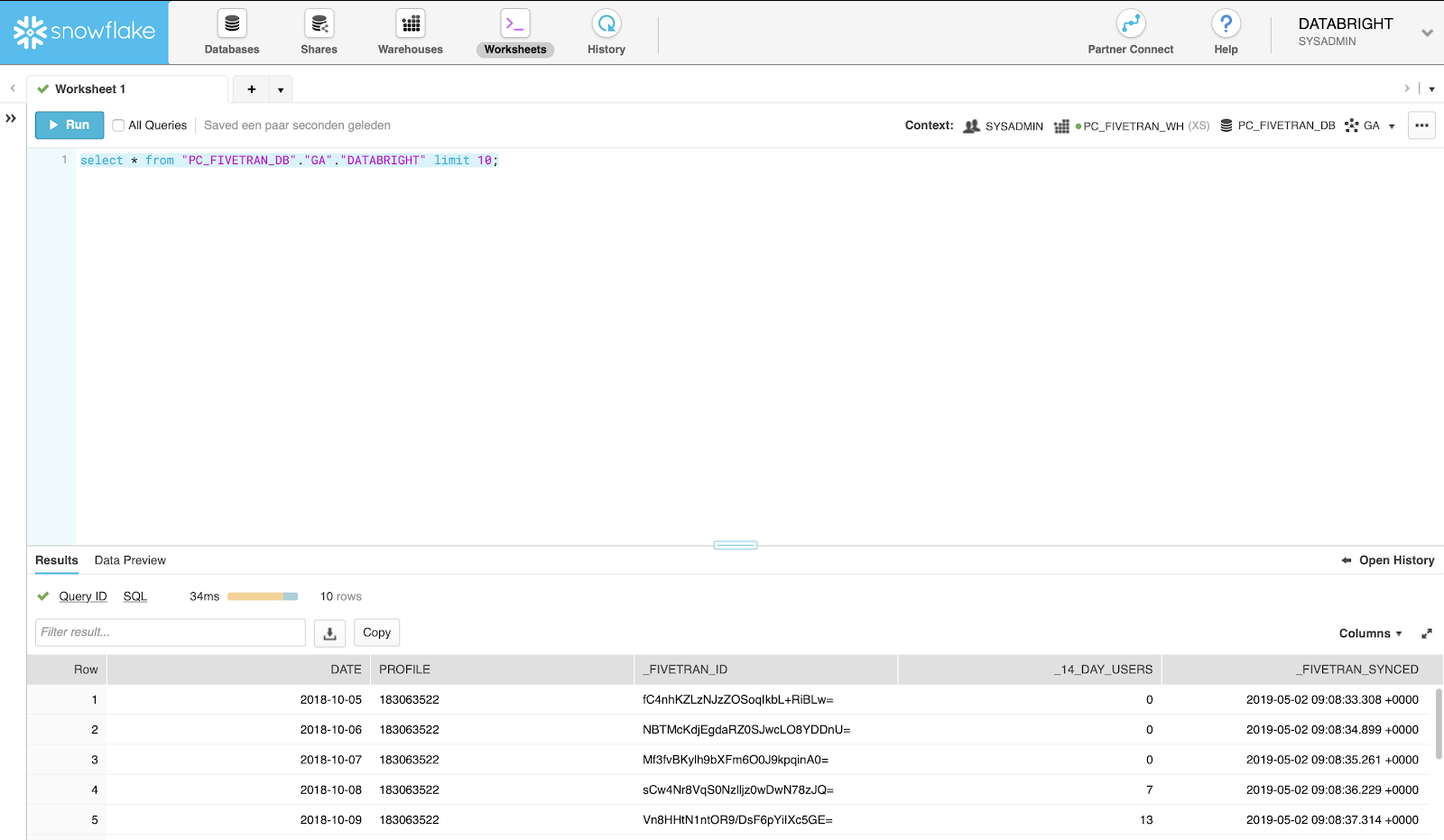Expand the results table to full view
Screen dimensions: 1444x840
pyautogui.click(x=1427, y=633)
